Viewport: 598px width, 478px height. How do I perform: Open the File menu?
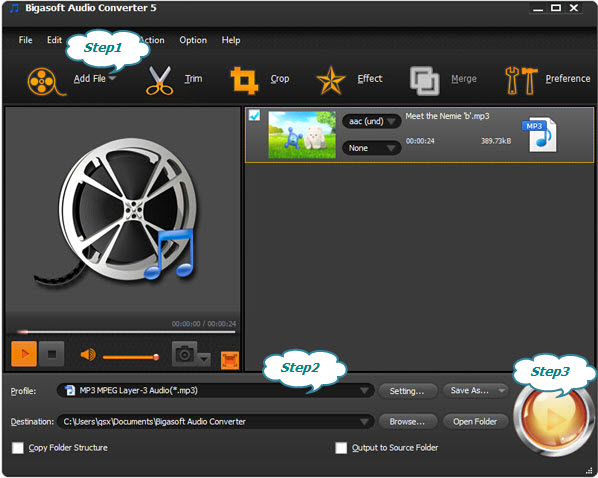(x=25, y=40)
